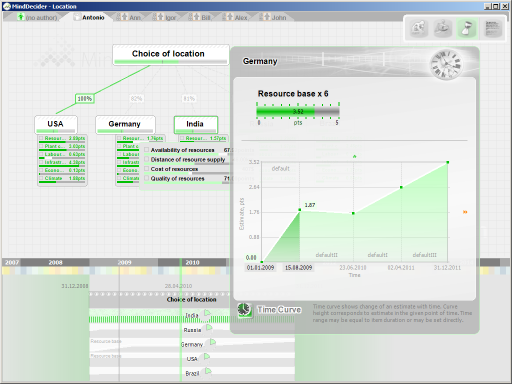
Task: Toggle the Cost of resources checkbox
Action: coord(147,169)
